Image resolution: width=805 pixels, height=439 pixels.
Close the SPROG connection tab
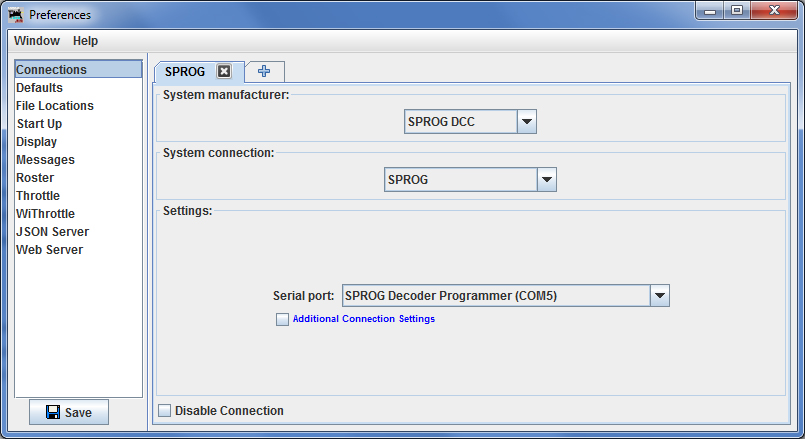224,71
